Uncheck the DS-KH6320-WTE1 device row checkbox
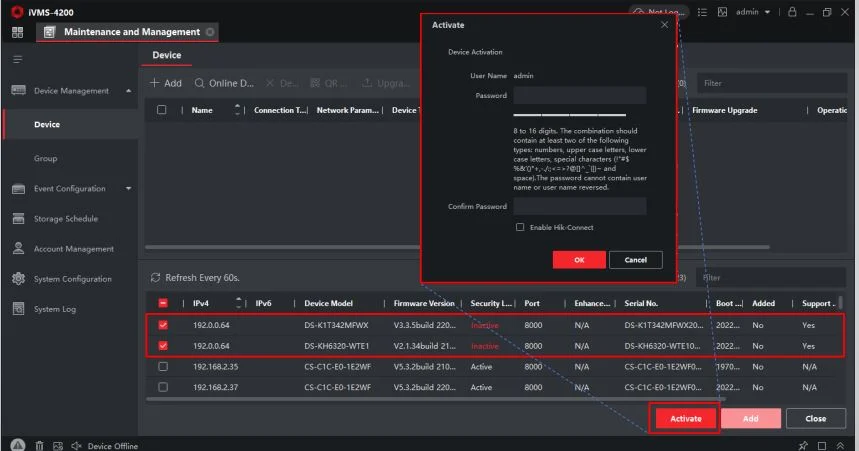Screen dimensions: 859x451 [163, 346]
